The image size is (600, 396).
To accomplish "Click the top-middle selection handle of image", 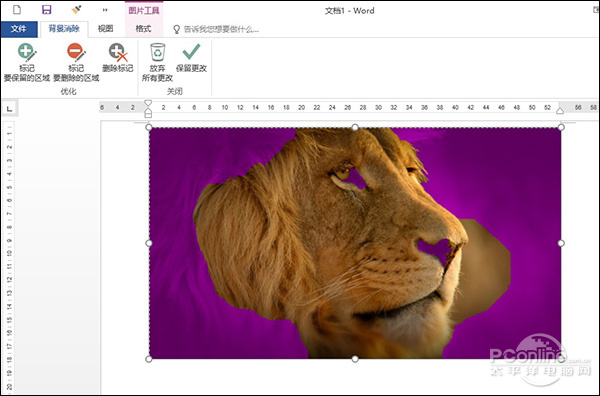I will click(x=355, y=127).
